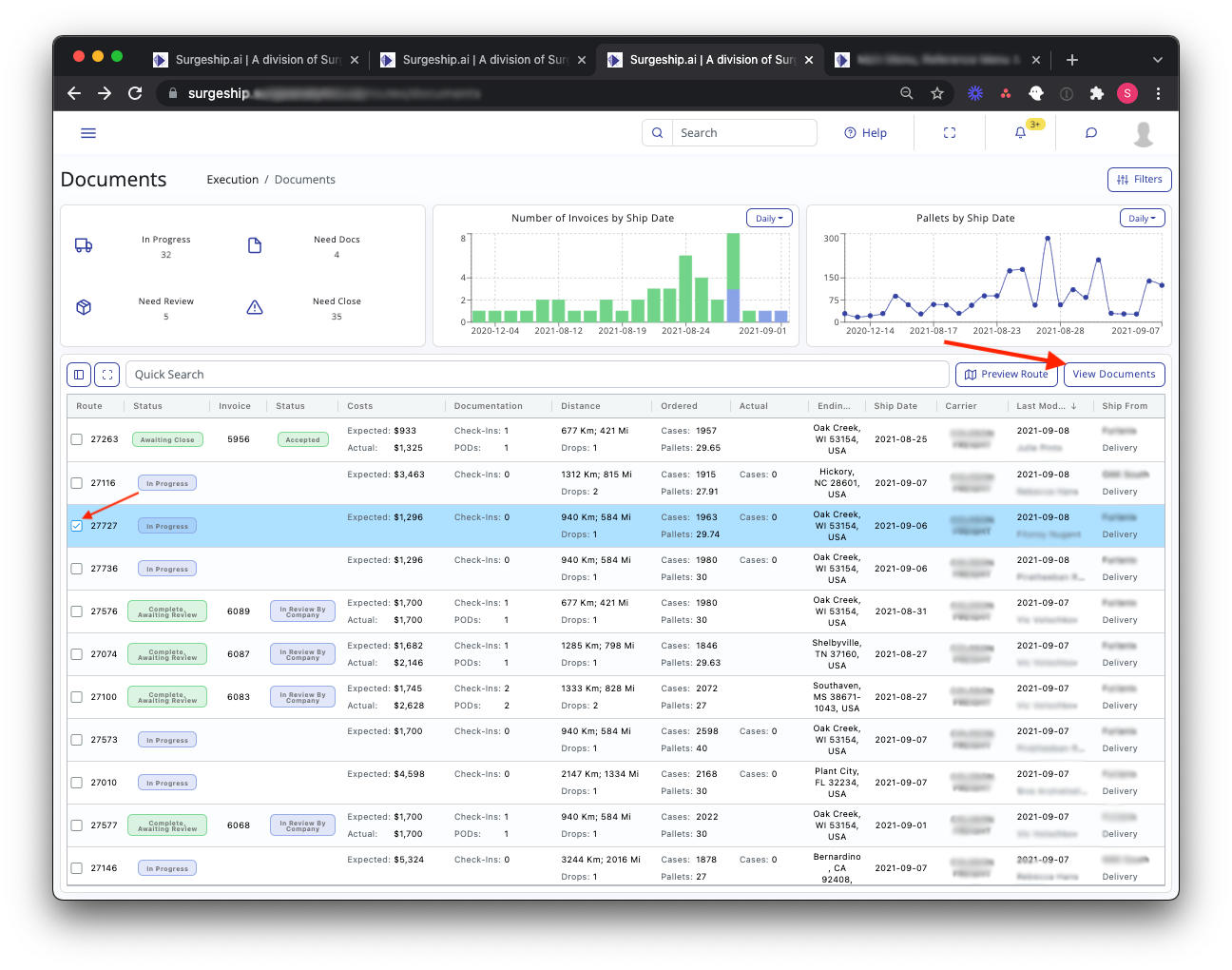1232x970 pixels.
Task: Click the tallest green invoice bar
Action: point(733,261)
